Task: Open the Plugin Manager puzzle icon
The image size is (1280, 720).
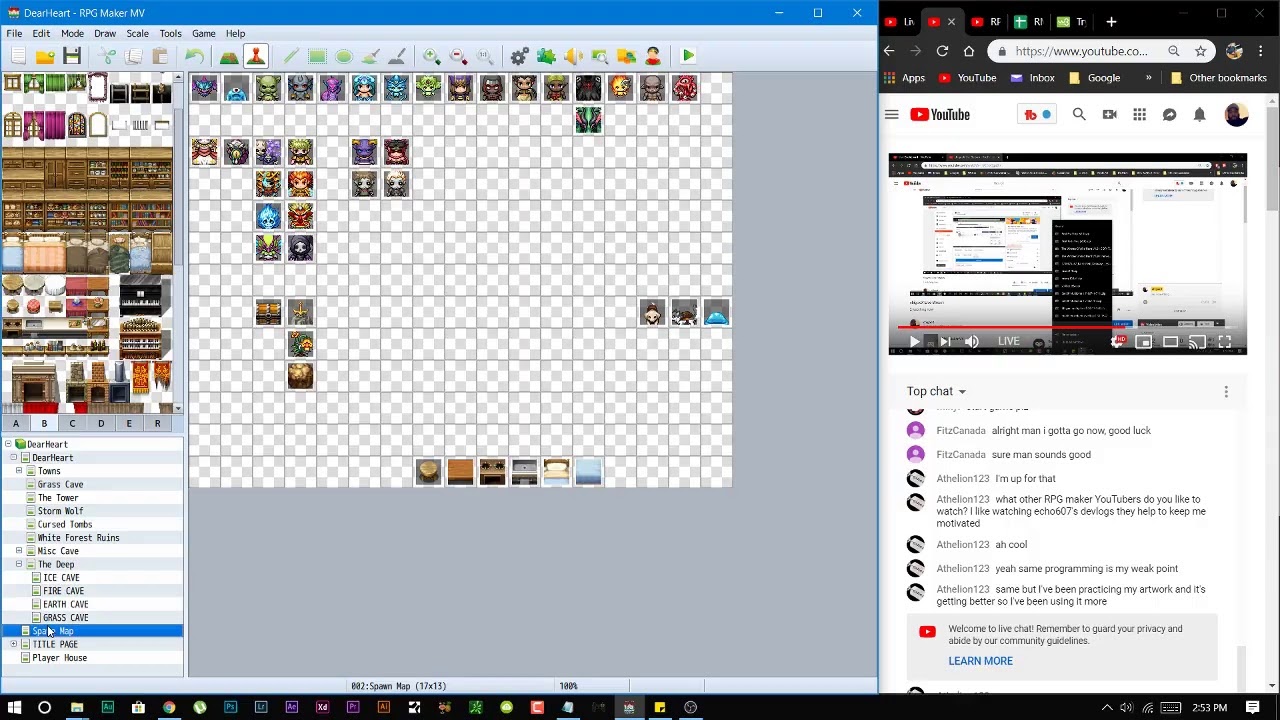Action: (546, 56)
